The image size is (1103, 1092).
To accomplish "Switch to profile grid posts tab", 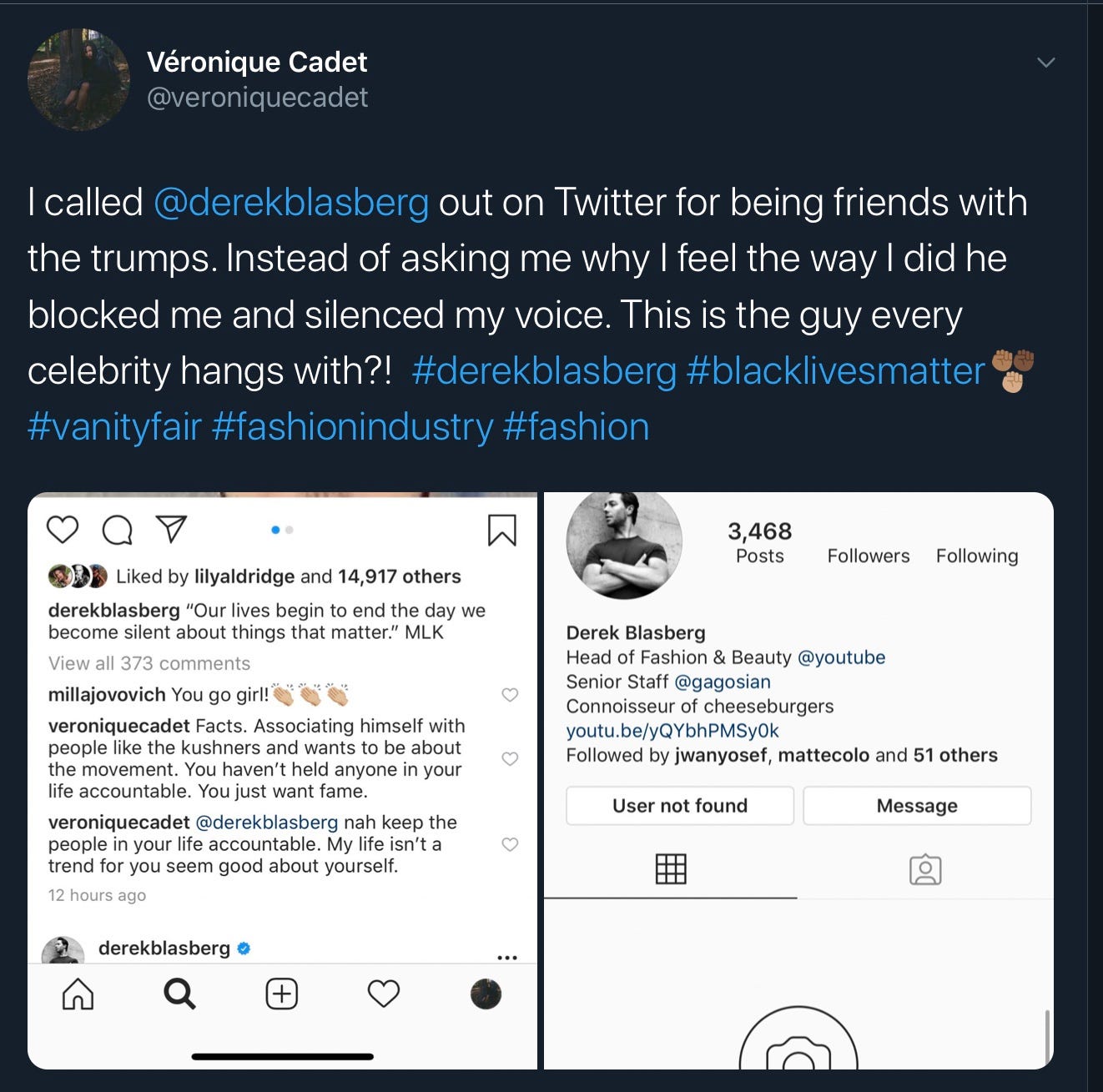I will (671, 869).
